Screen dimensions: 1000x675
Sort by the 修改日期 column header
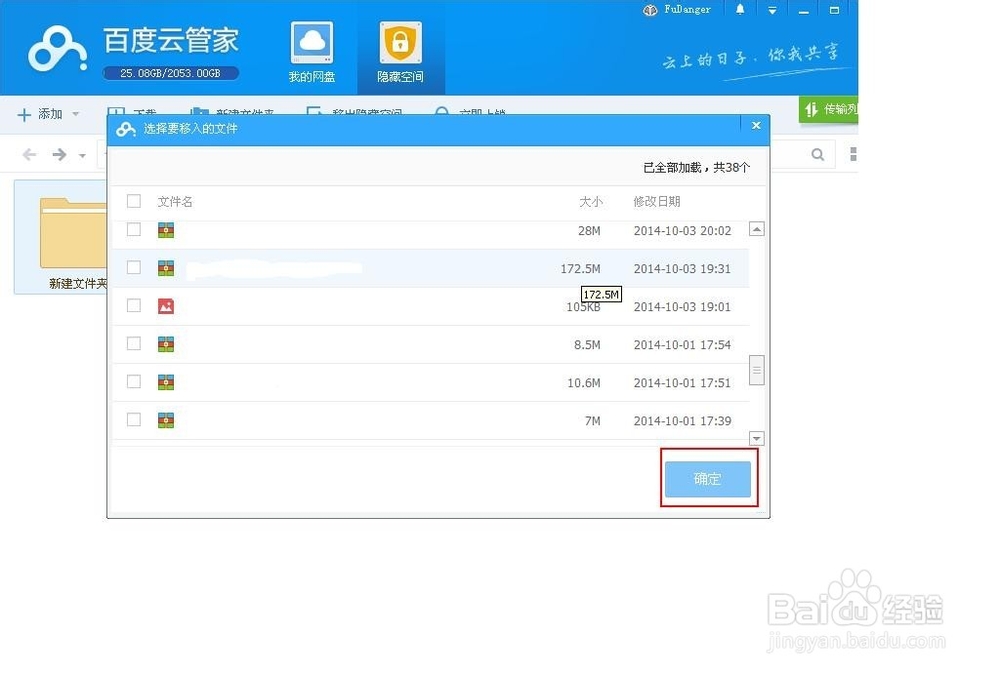[656, 202]
